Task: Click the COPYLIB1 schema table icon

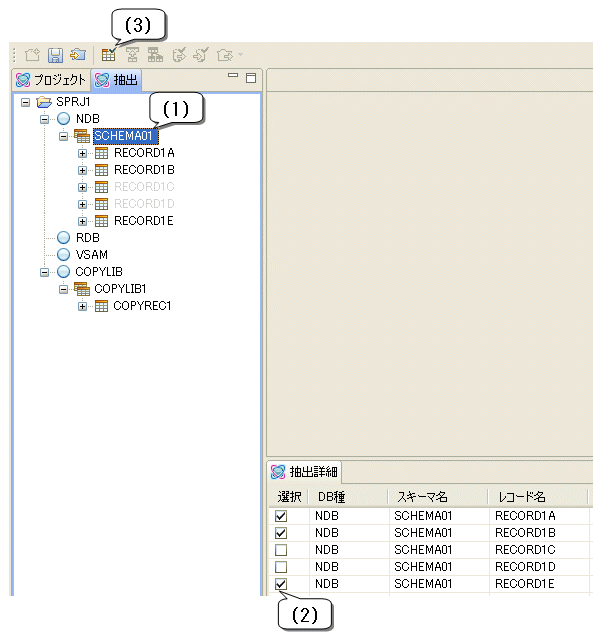Action: 82,289
